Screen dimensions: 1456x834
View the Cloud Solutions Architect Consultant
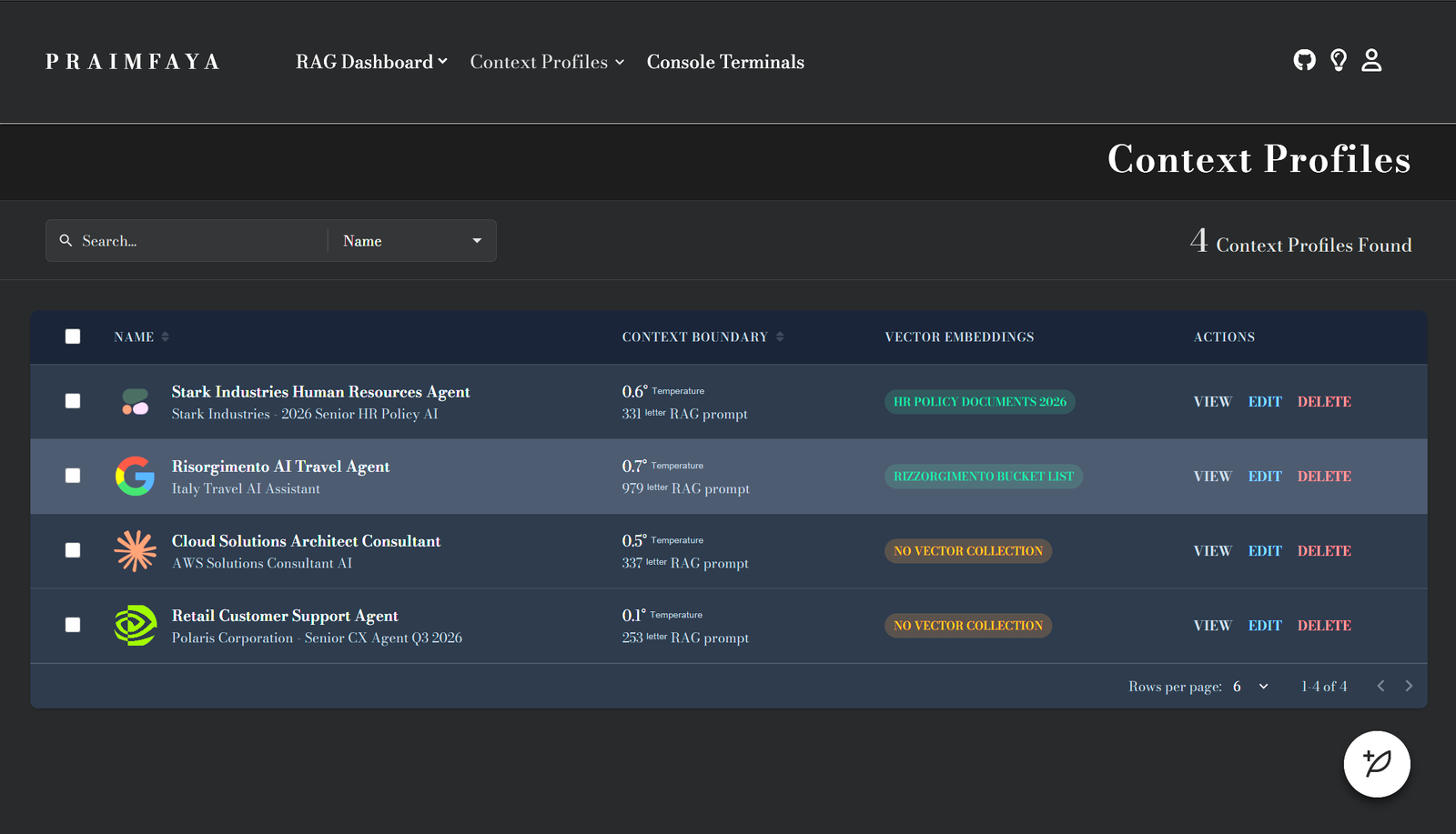[1212, 551]
